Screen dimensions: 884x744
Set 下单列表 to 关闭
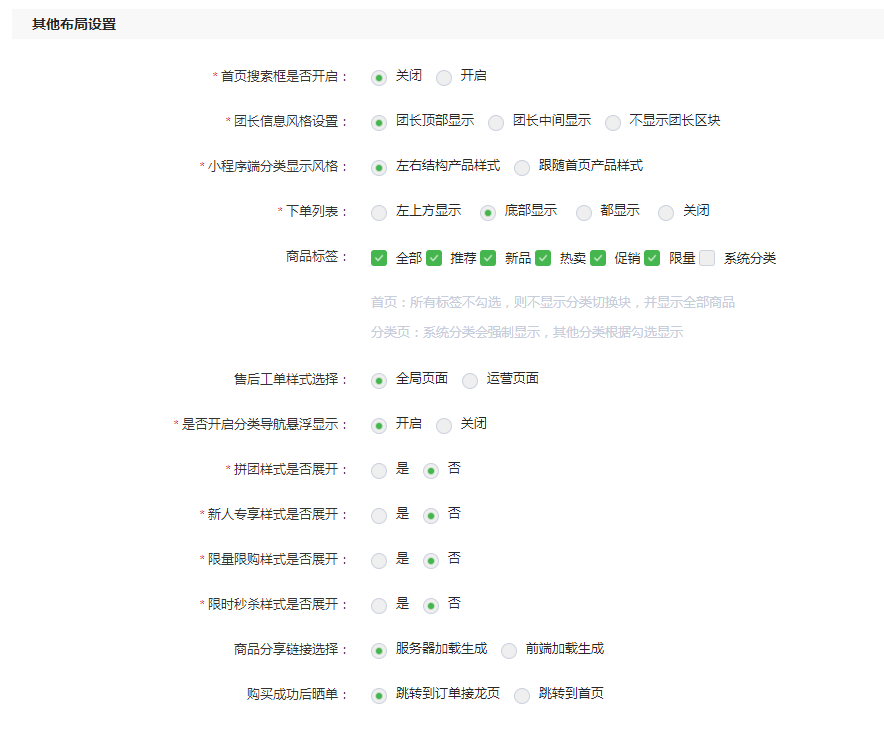[x=666, y=212]
